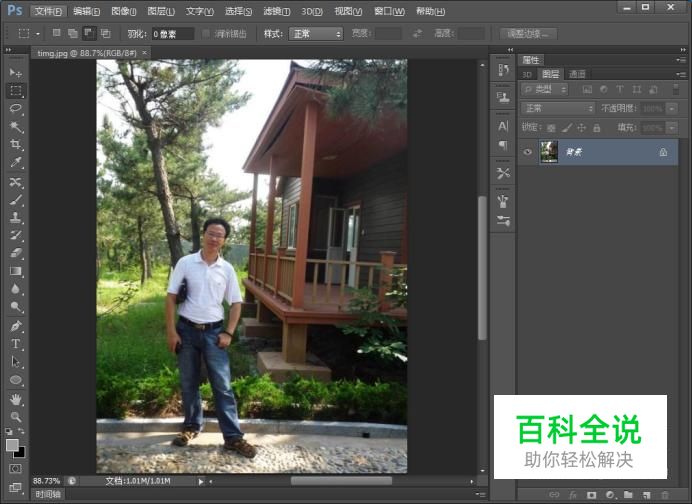
Task: Toggle lock transparent pixels
Action: [551, 128]
